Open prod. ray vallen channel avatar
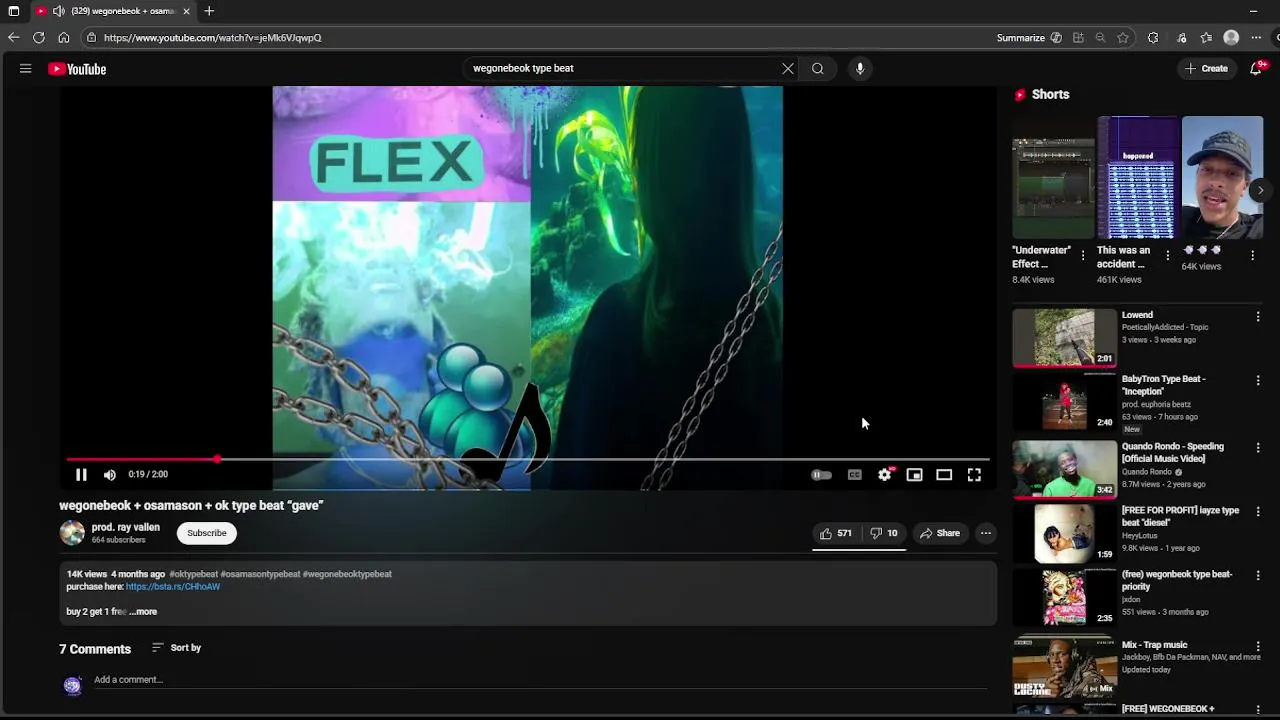Image resolution: width=1280 pixels, height=720 pixels. click(x=72, y=533)
